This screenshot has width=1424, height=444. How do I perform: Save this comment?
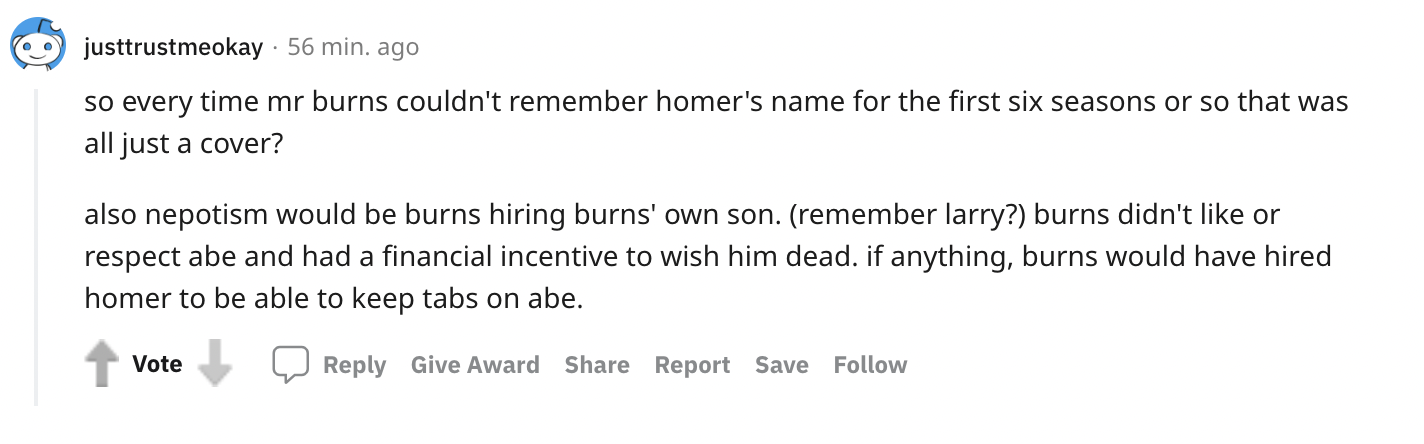[x=781, y=365]
